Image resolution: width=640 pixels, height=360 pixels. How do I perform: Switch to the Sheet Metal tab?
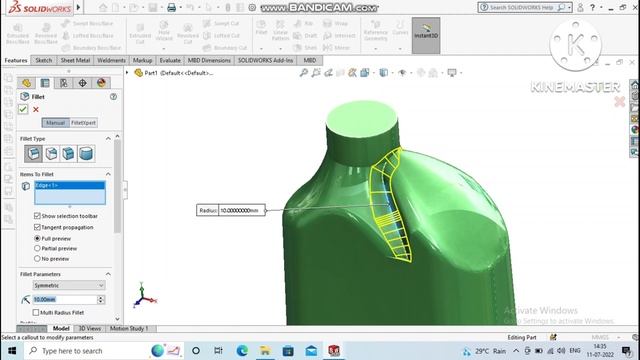[x=75, y=60]
